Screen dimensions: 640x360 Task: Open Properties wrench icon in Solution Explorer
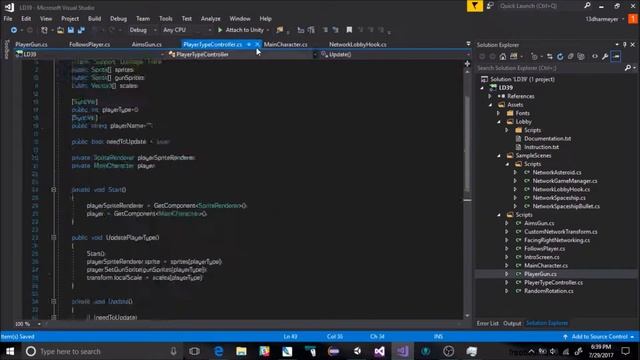coord(605,57)
